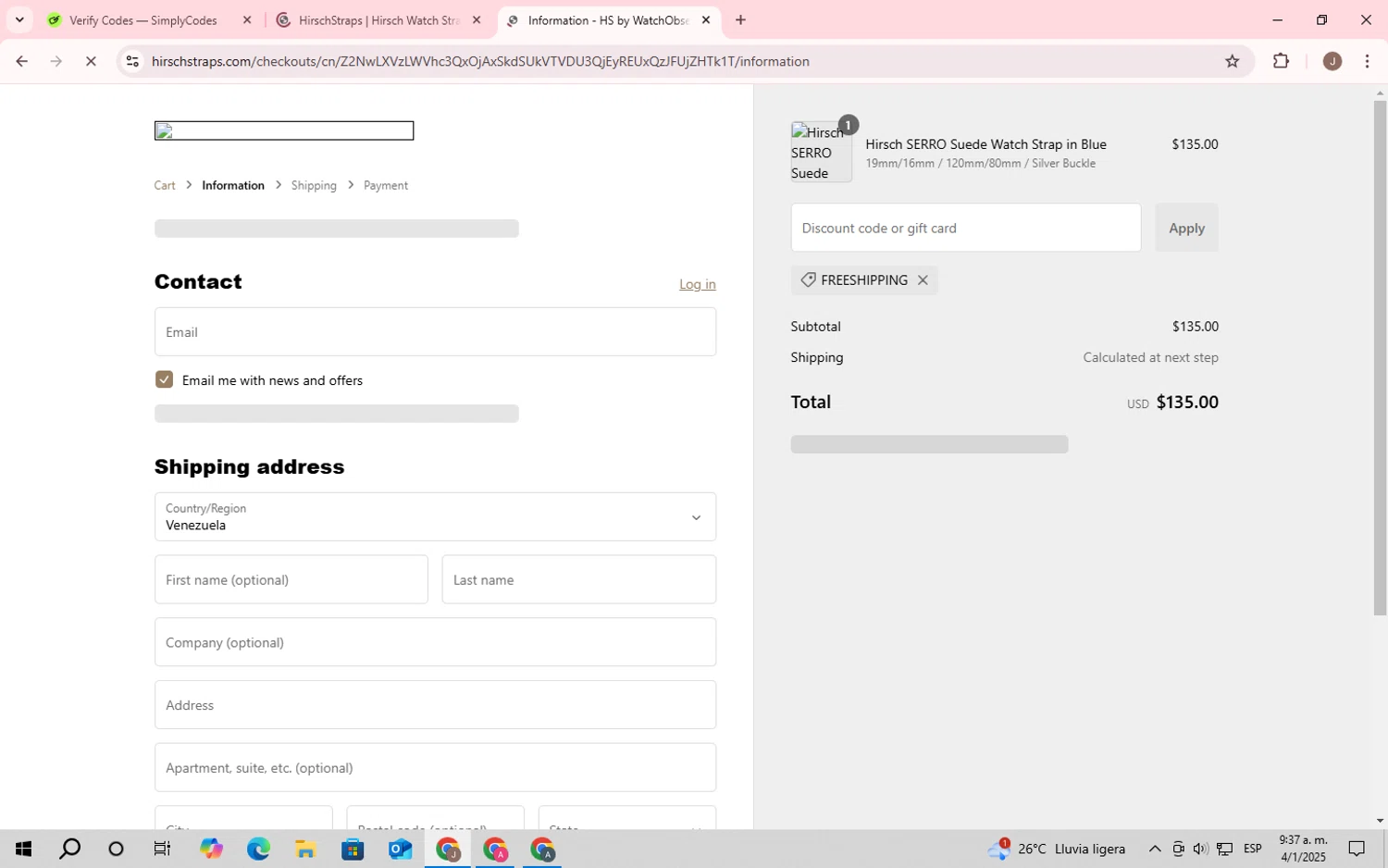The image size is (1388, 868).
Task: Switch to Chrome window with J profile
Action: 448,849
